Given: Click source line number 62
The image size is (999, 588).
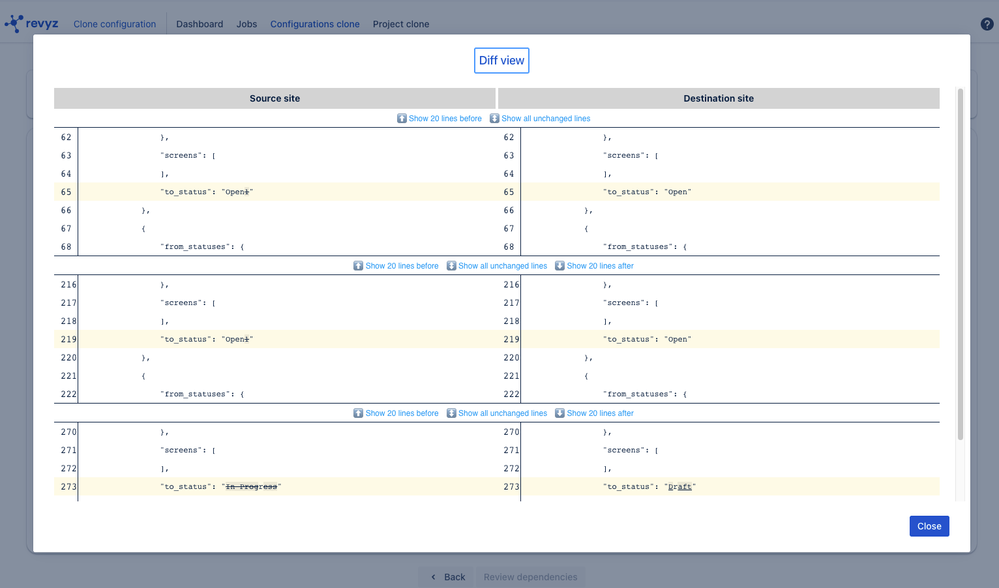Looking at the screenshot, I should (x=66, y=137).
